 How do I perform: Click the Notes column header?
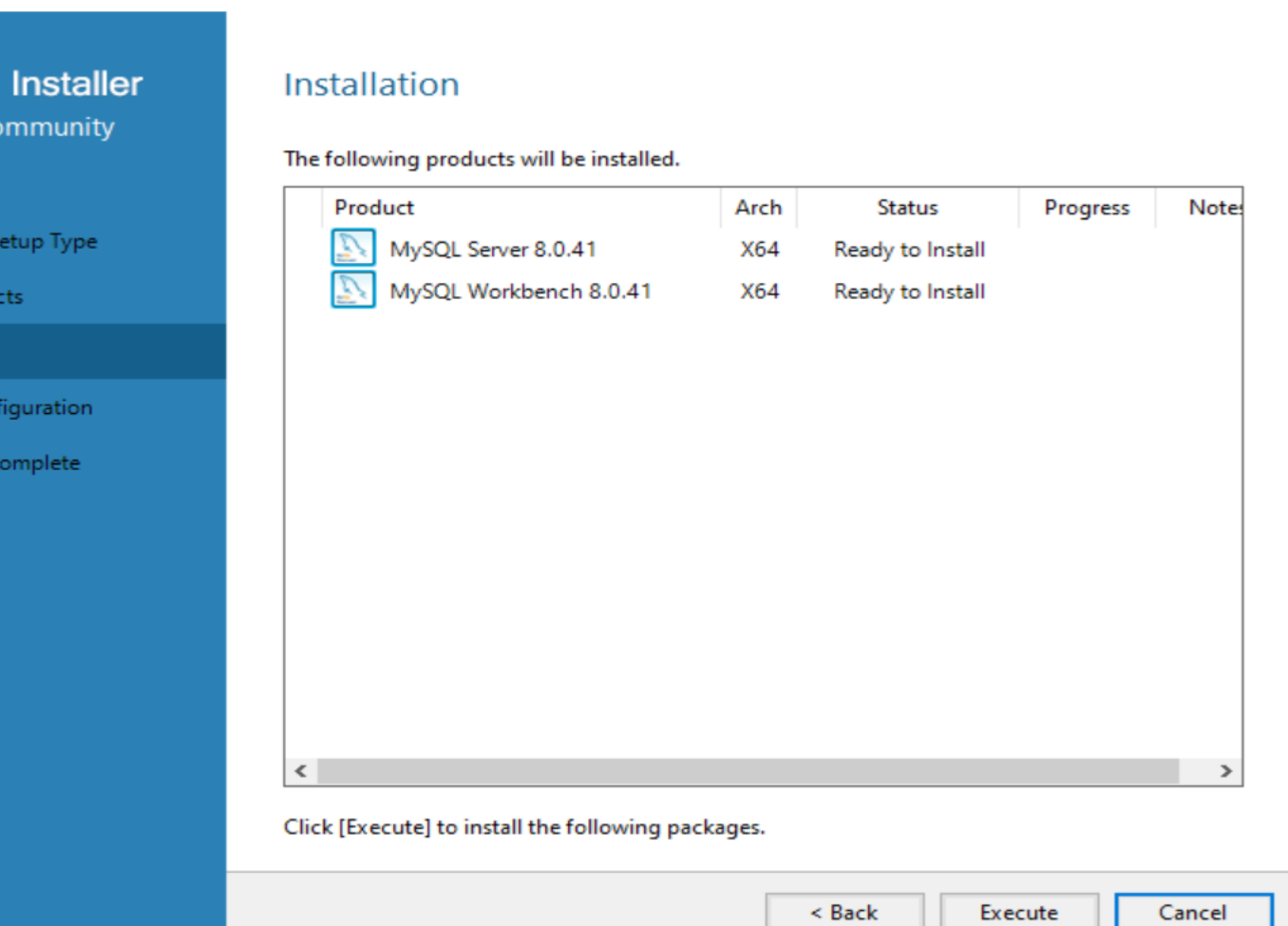click(1200, 207)
